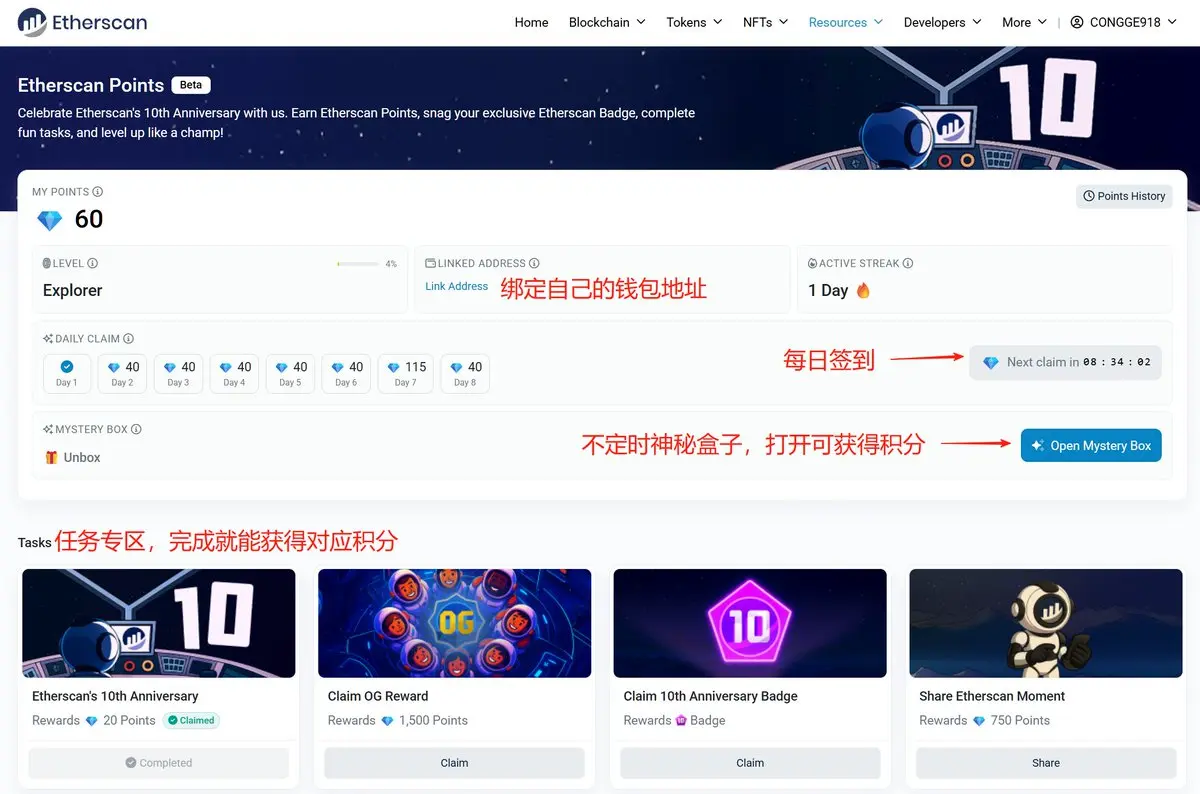Click the Share button
The image size is (1200, 794).
(1046, 763)
